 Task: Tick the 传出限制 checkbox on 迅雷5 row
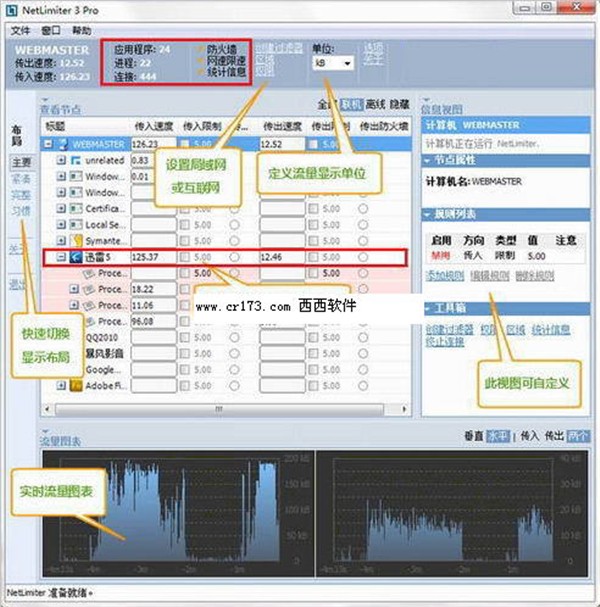pyautogui.click(x=314, y=257)
